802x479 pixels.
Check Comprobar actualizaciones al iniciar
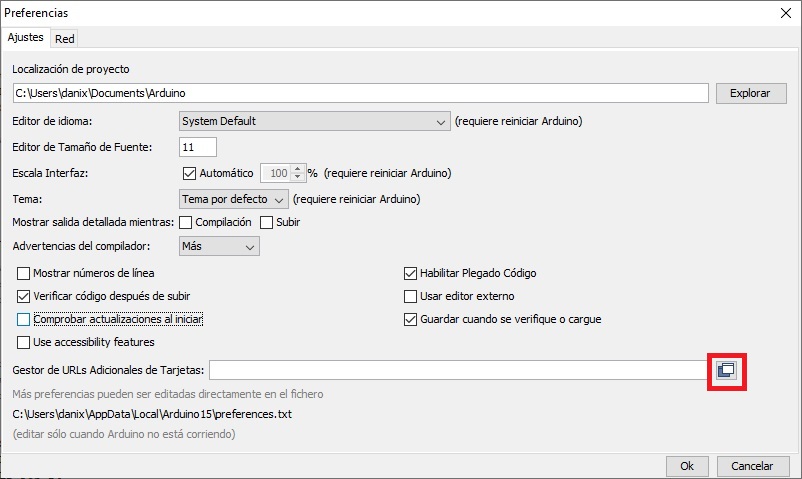click(24, 319)
